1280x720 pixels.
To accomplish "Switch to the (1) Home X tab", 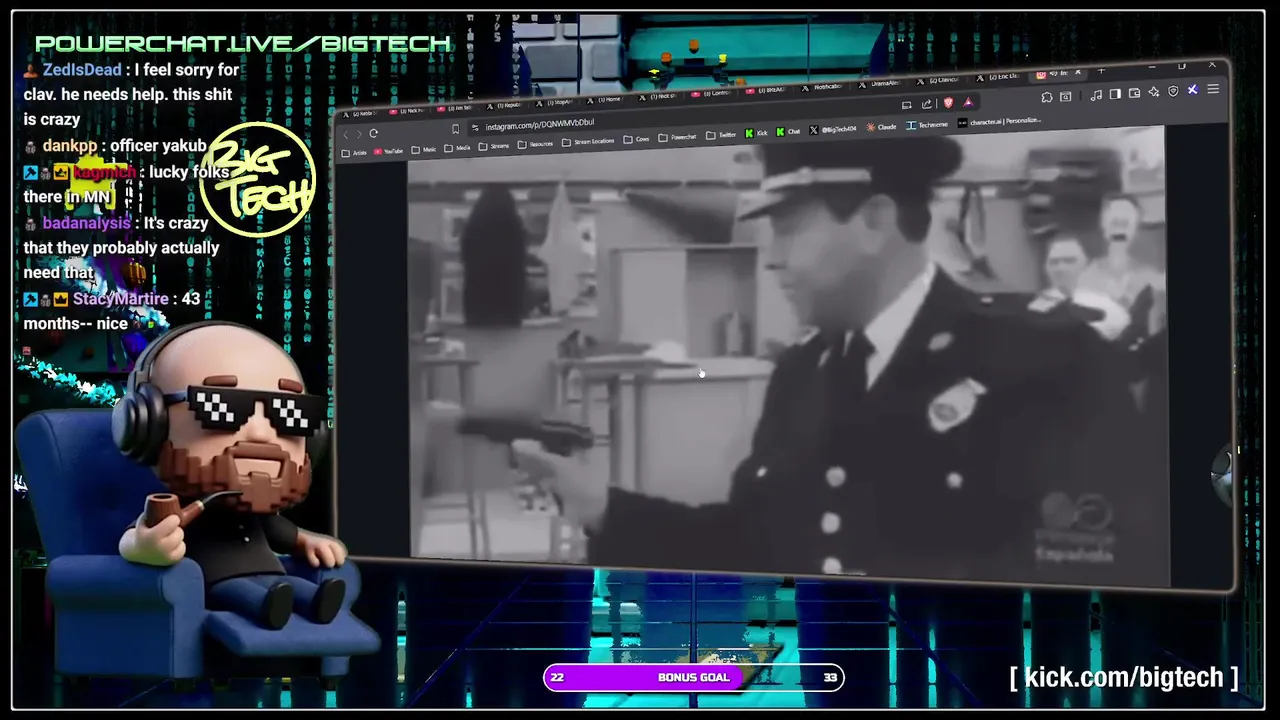I will (606, 100).
